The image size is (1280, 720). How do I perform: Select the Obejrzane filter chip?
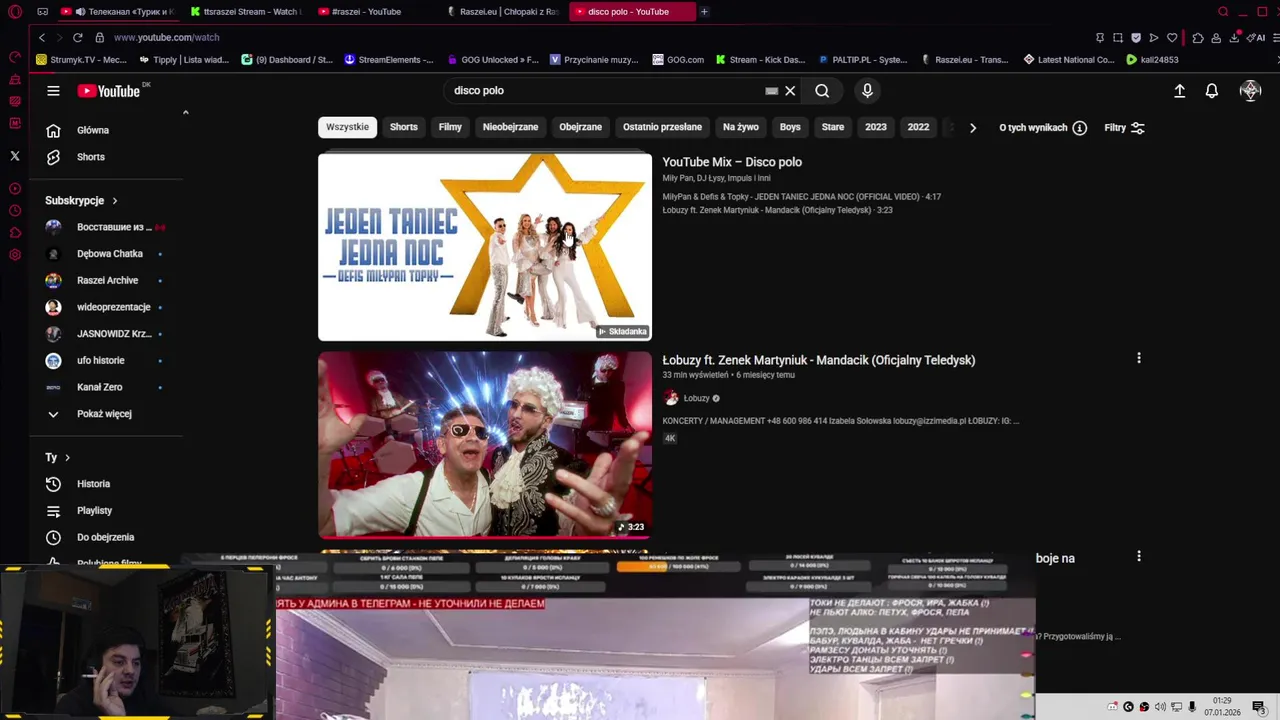(x=580, y=127)
